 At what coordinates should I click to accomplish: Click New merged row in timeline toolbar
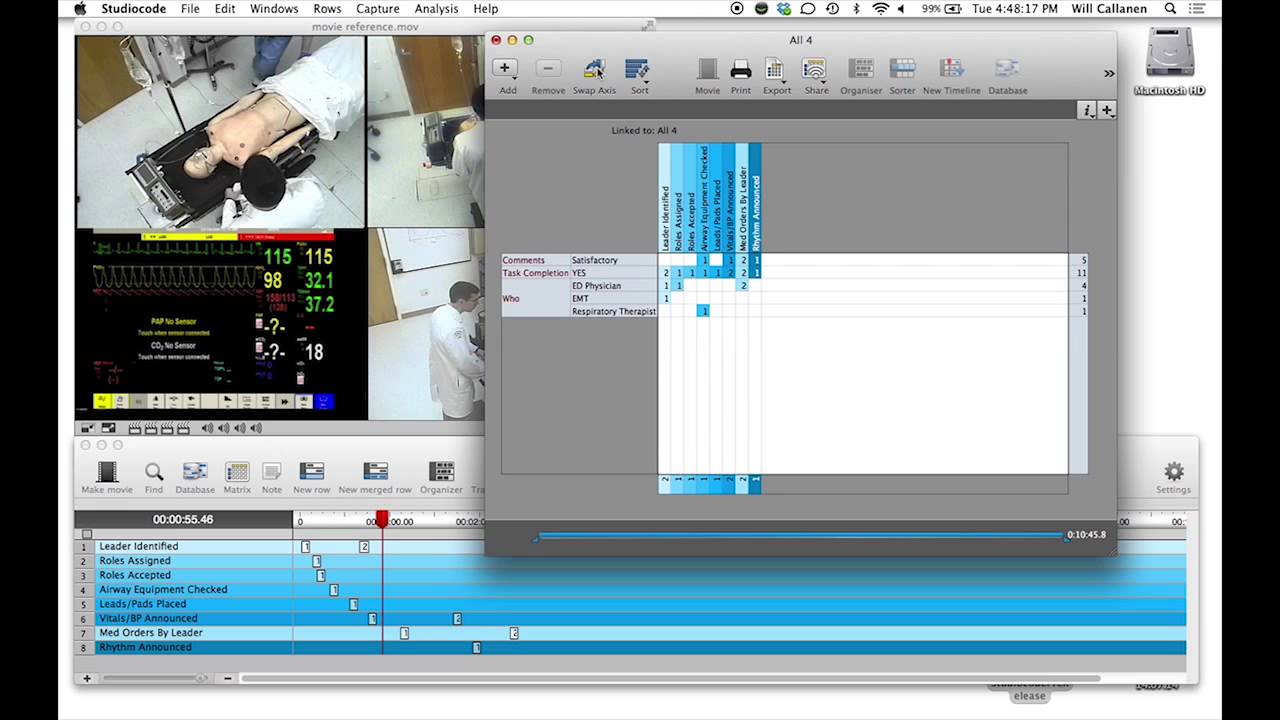pyautogui.click(x=375, y=478)
